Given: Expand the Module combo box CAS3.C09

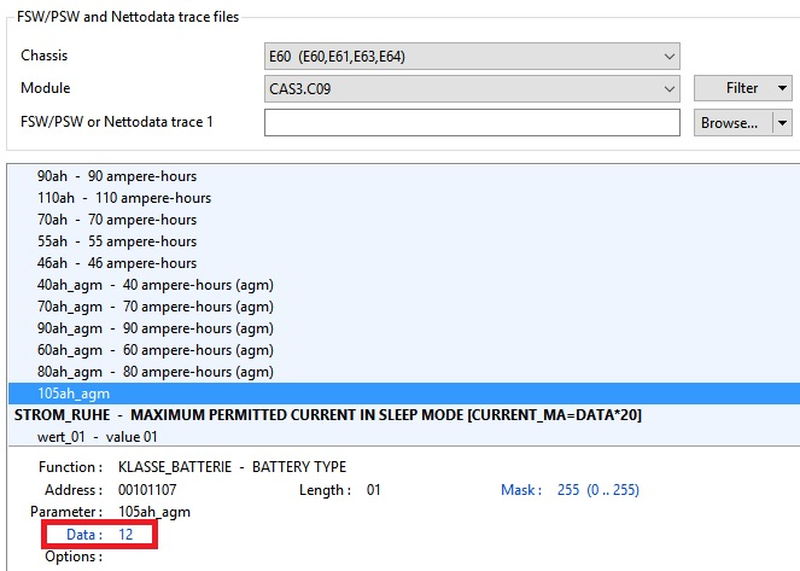Looking at the screenshot, I should click(471, 89).
